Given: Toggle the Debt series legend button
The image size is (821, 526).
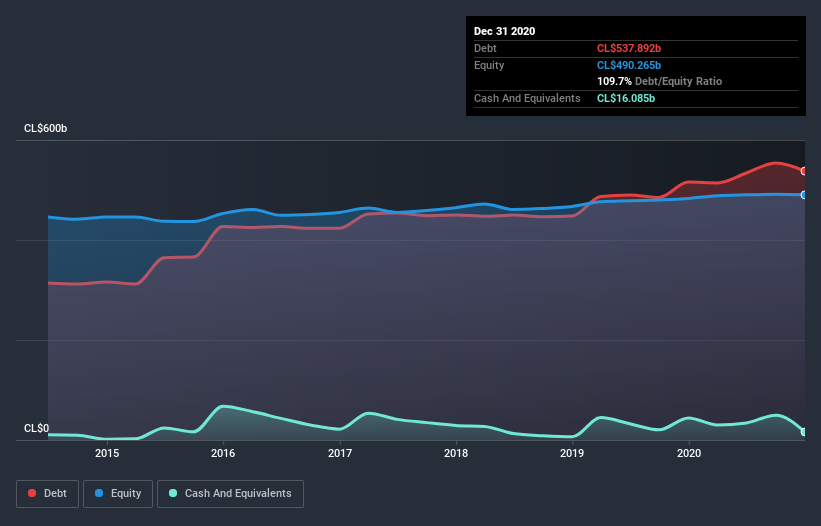Looking at the screenshot, I should point(48,494).
